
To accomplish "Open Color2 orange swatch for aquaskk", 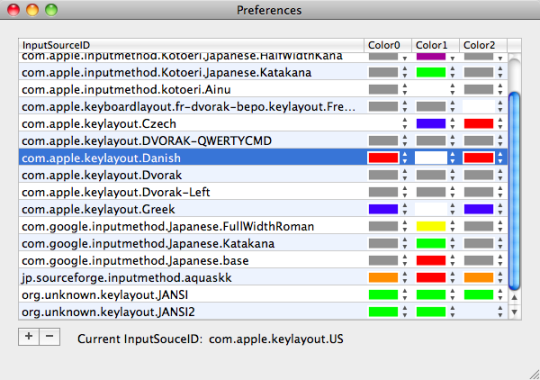I will [x=479, y=278].
